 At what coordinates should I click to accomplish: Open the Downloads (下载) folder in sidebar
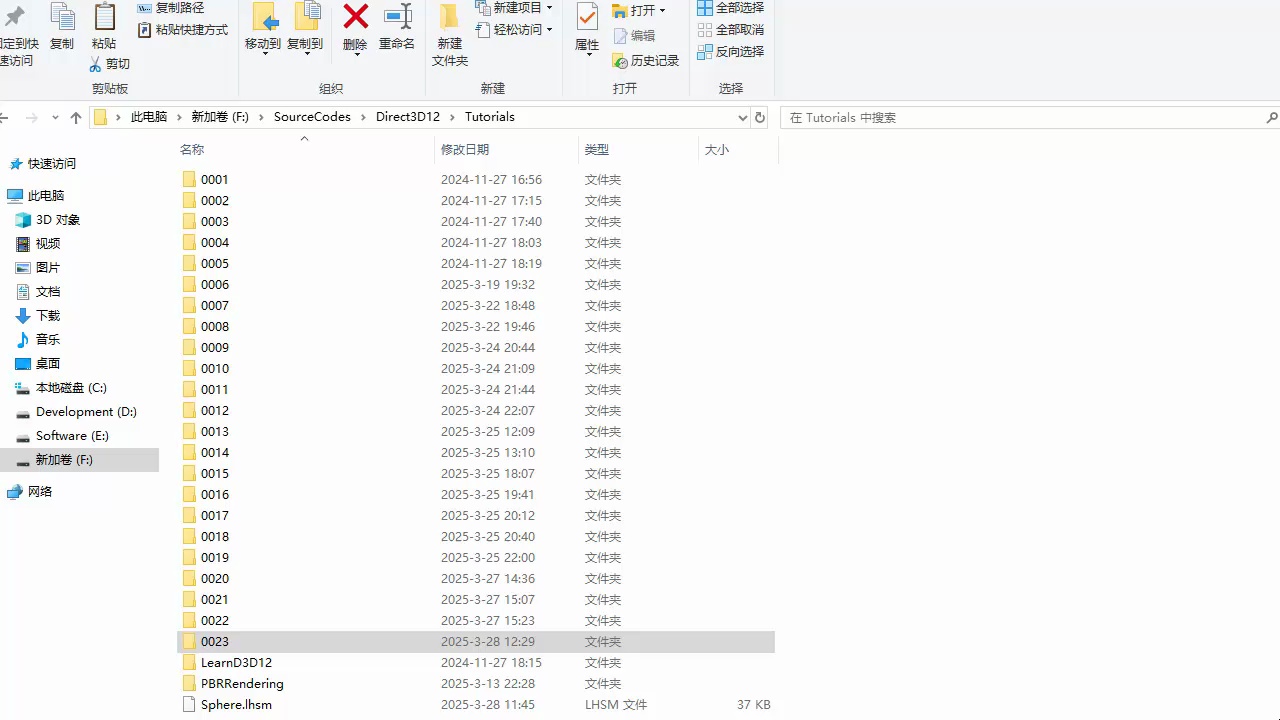48,316
